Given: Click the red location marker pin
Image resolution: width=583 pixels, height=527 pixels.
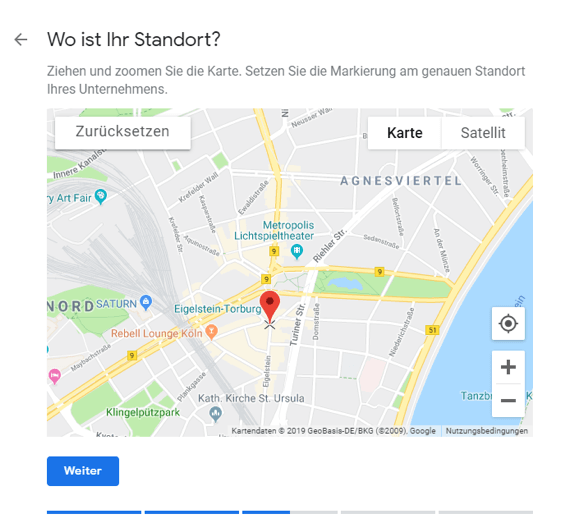Looking at the screenshot, I should (270, 306).
